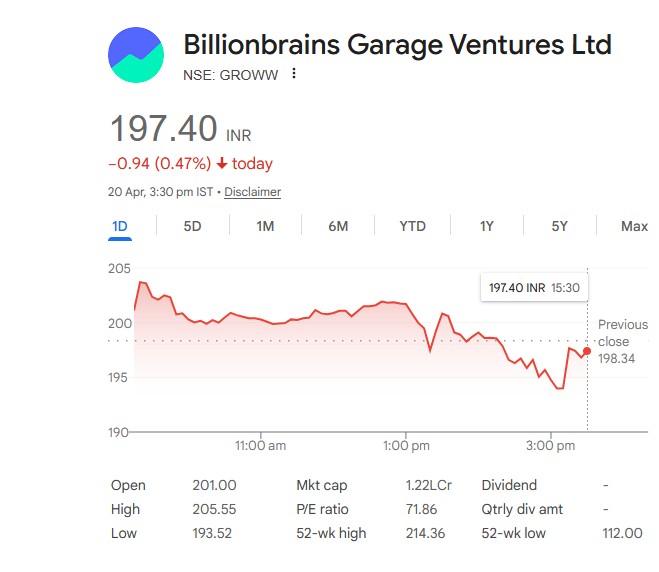Screen dimensions: 659x572
Task: Click the Mkt cap value 1.22LCr
Action: [x=428, y=485]
